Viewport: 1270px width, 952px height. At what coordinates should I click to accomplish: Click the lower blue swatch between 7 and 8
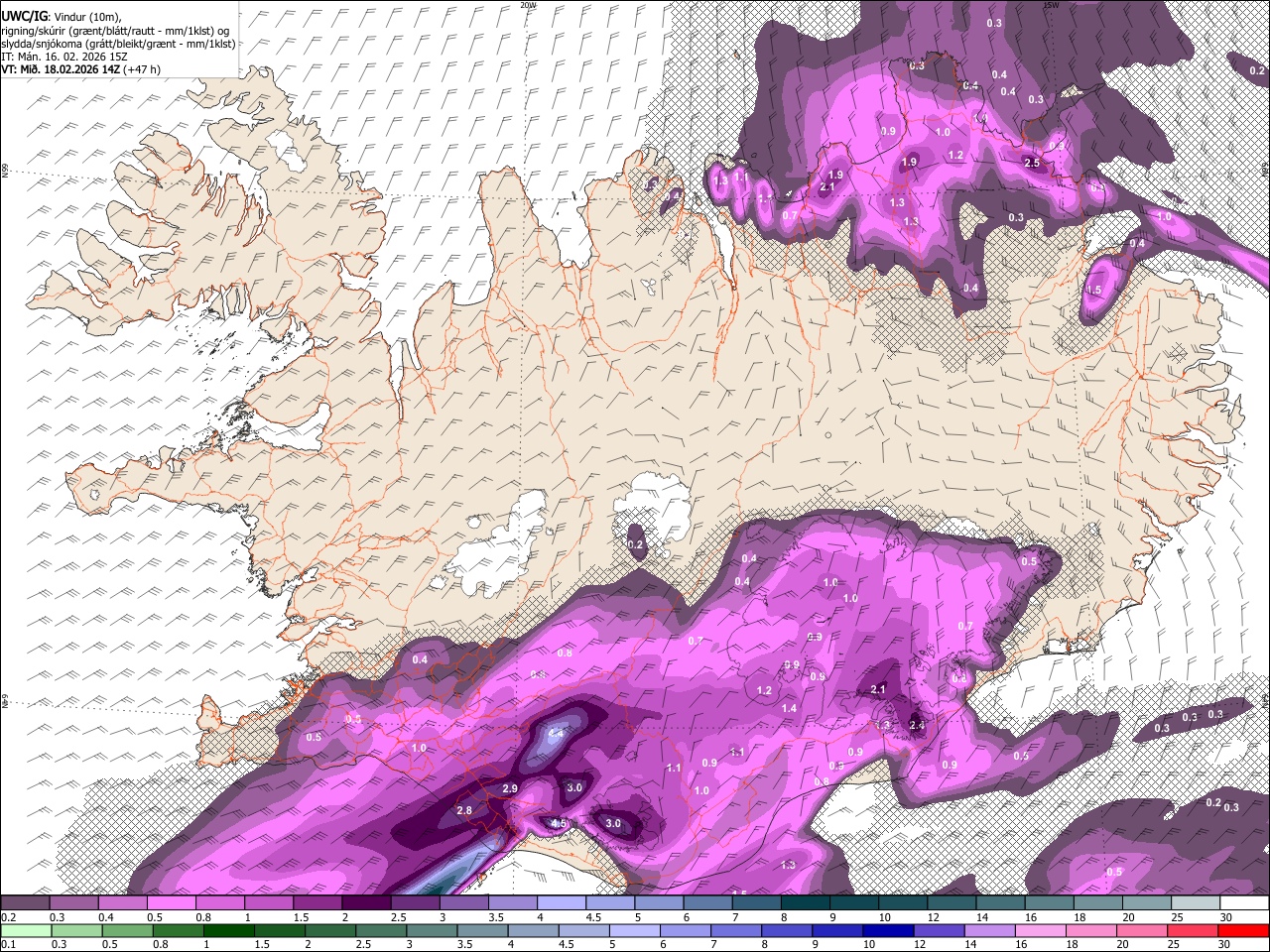[736, 930]
